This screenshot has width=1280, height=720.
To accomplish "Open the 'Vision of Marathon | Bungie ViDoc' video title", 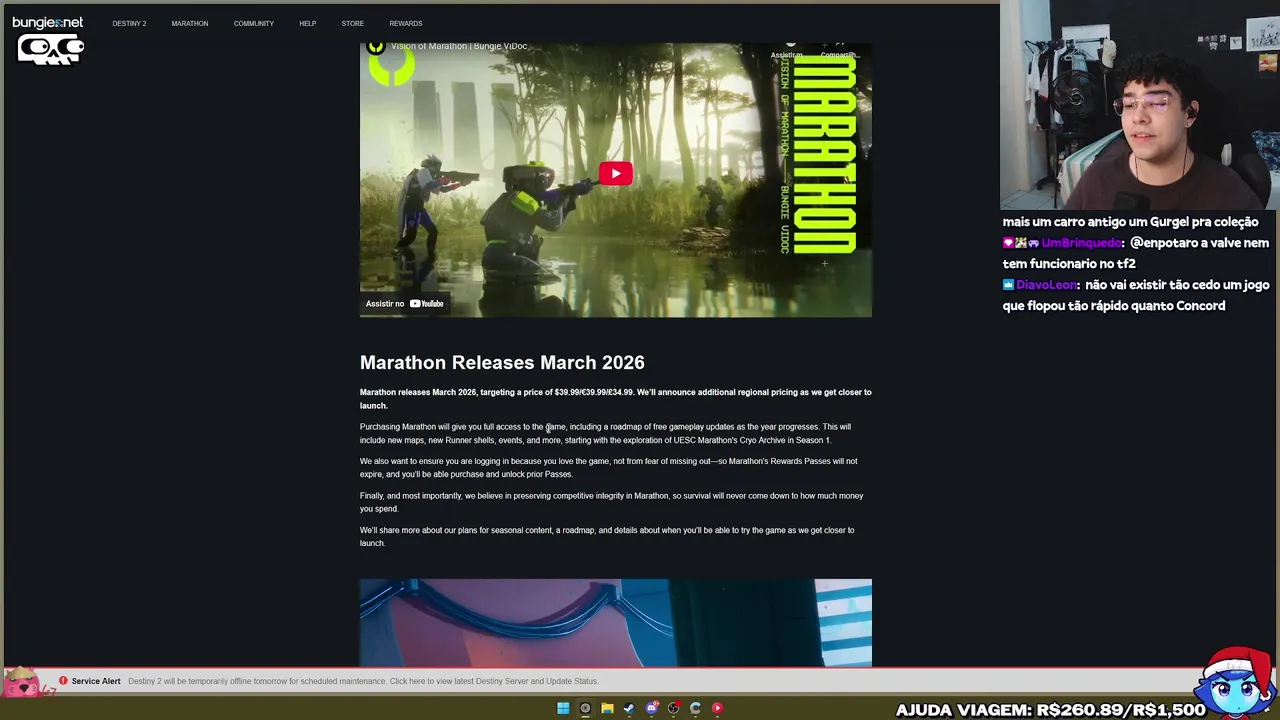I will pyautogui.click(x=459, y=46).
